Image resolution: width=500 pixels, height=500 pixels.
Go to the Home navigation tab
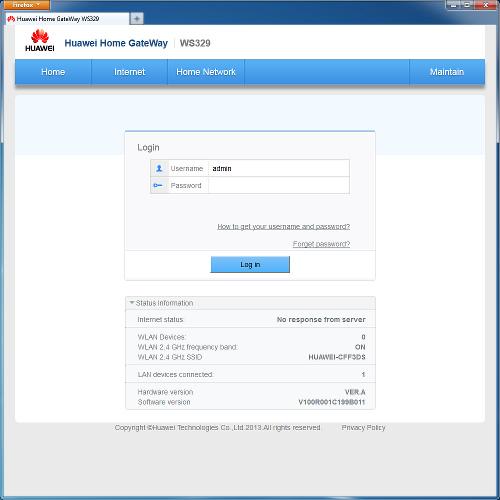click(x=53, y=72)
